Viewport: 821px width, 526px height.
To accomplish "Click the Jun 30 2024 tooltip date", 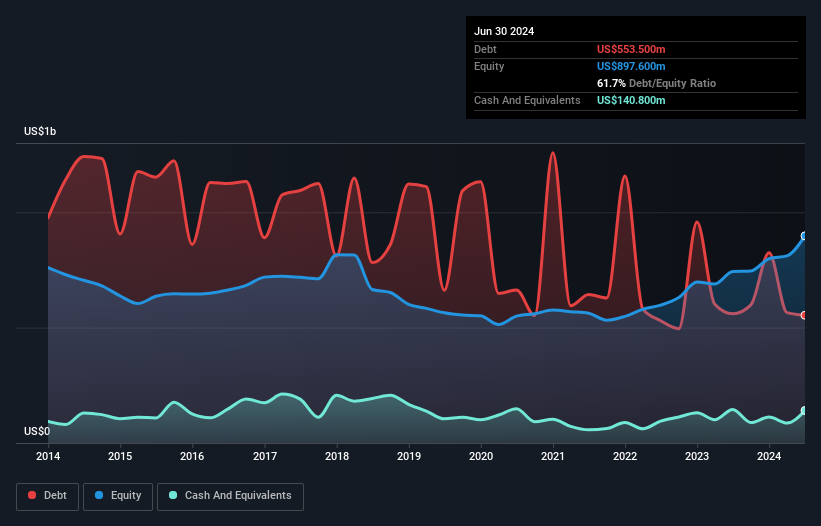I will 504,31.
